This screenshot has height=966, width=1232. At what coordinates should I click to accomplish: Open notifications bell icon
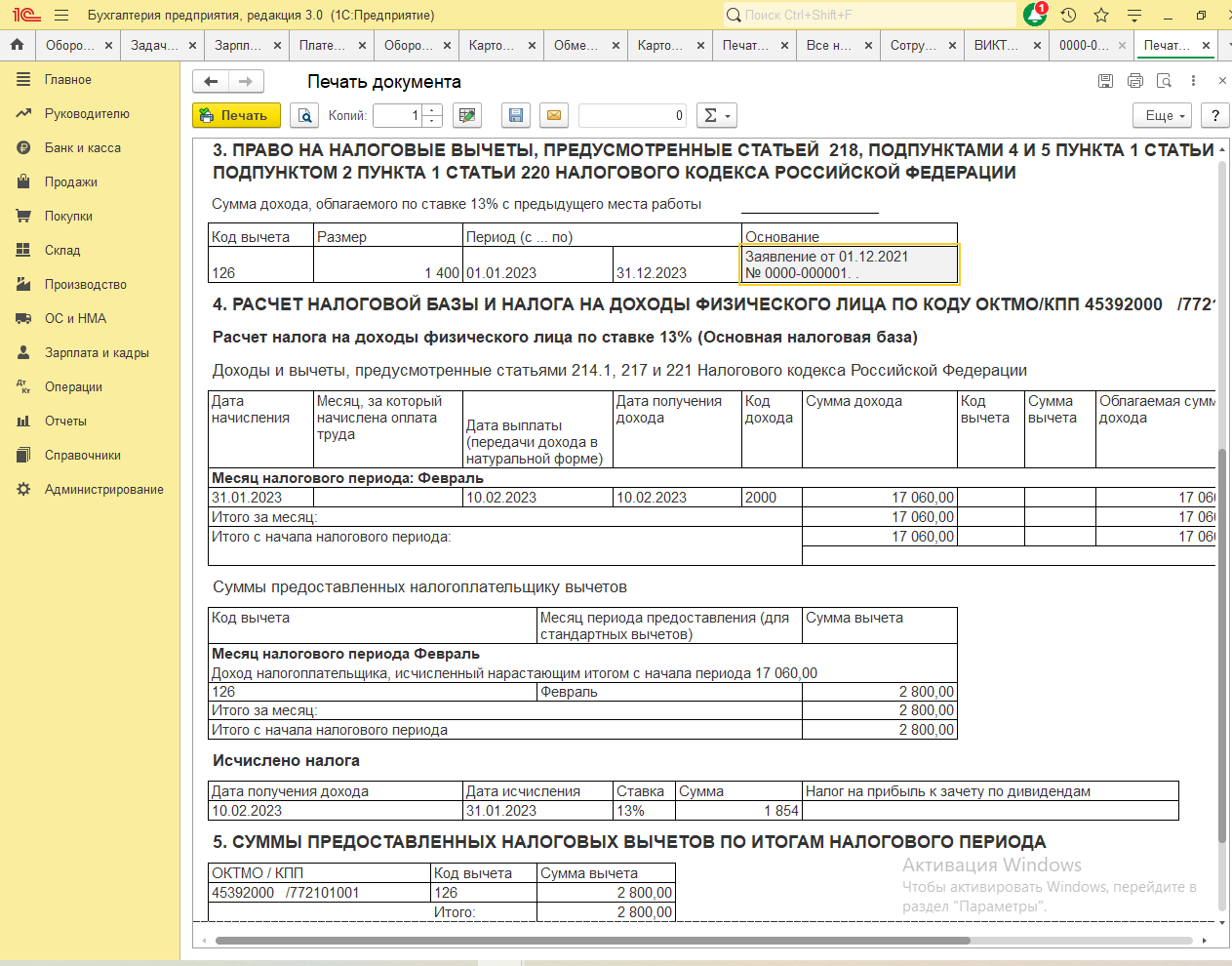point(1035,15)
